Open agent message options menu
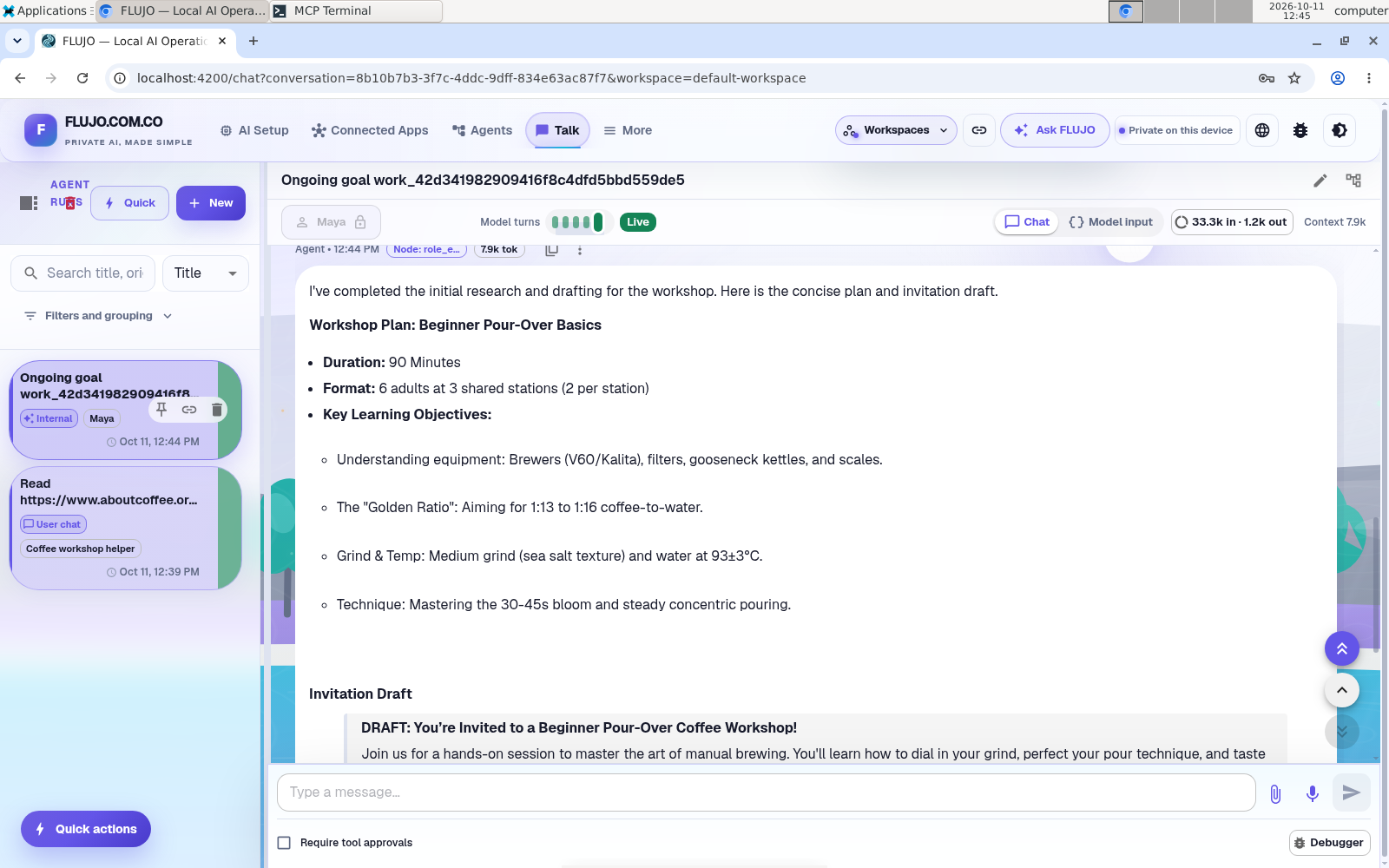 pyautogui.click(x=580, y=250)
